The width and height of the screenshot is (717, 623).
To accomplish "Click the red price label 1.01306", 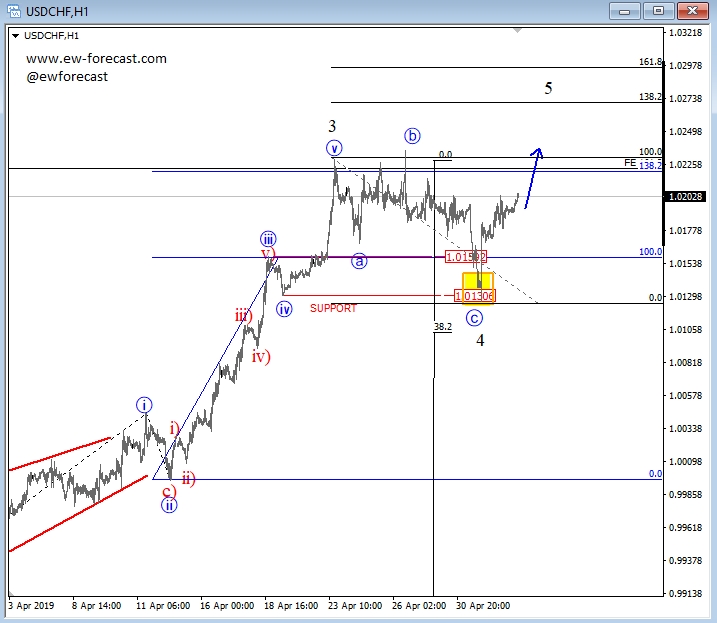I will [x=475, y=296].
